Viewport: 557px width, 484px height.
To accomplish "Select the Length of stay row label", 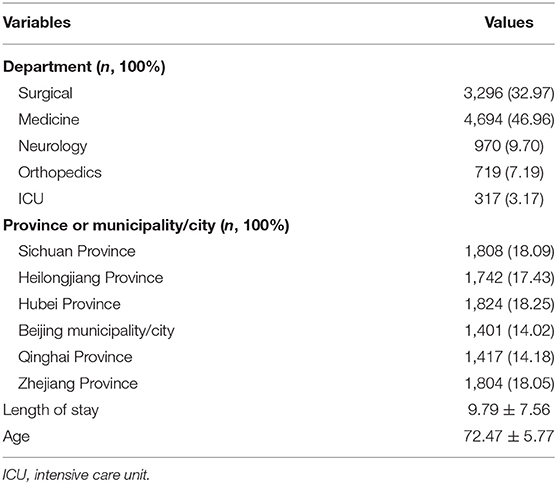I will click(x=51, y=410).
